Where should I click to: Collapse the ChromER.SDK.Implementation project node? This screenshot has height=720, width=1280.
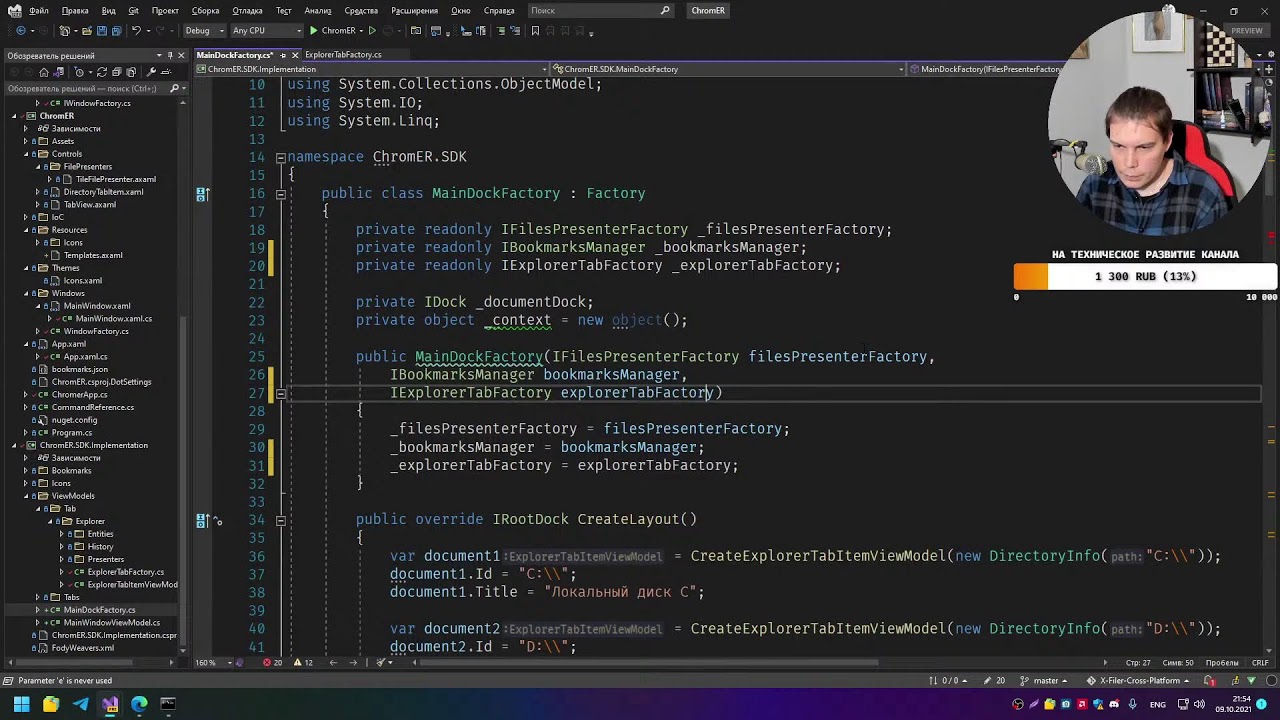pyautogui.click(x=16, y=445)
